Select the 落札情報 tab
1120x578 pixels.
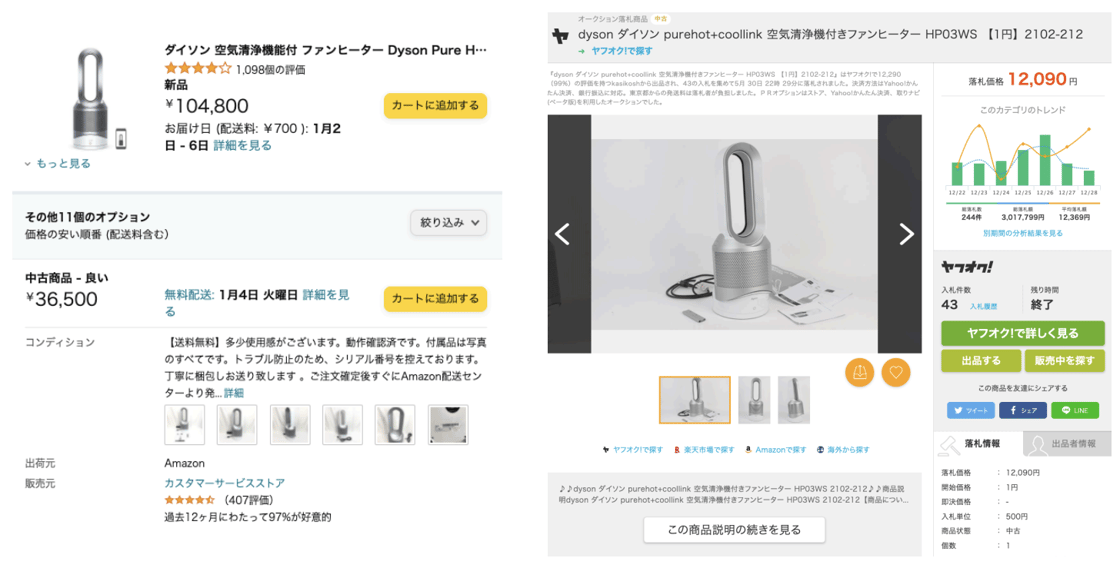click(979, 444)
